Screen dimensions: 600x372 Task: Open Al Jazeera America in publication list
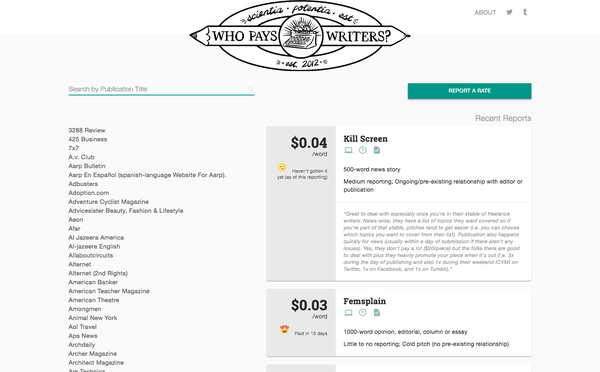(96, 237)
